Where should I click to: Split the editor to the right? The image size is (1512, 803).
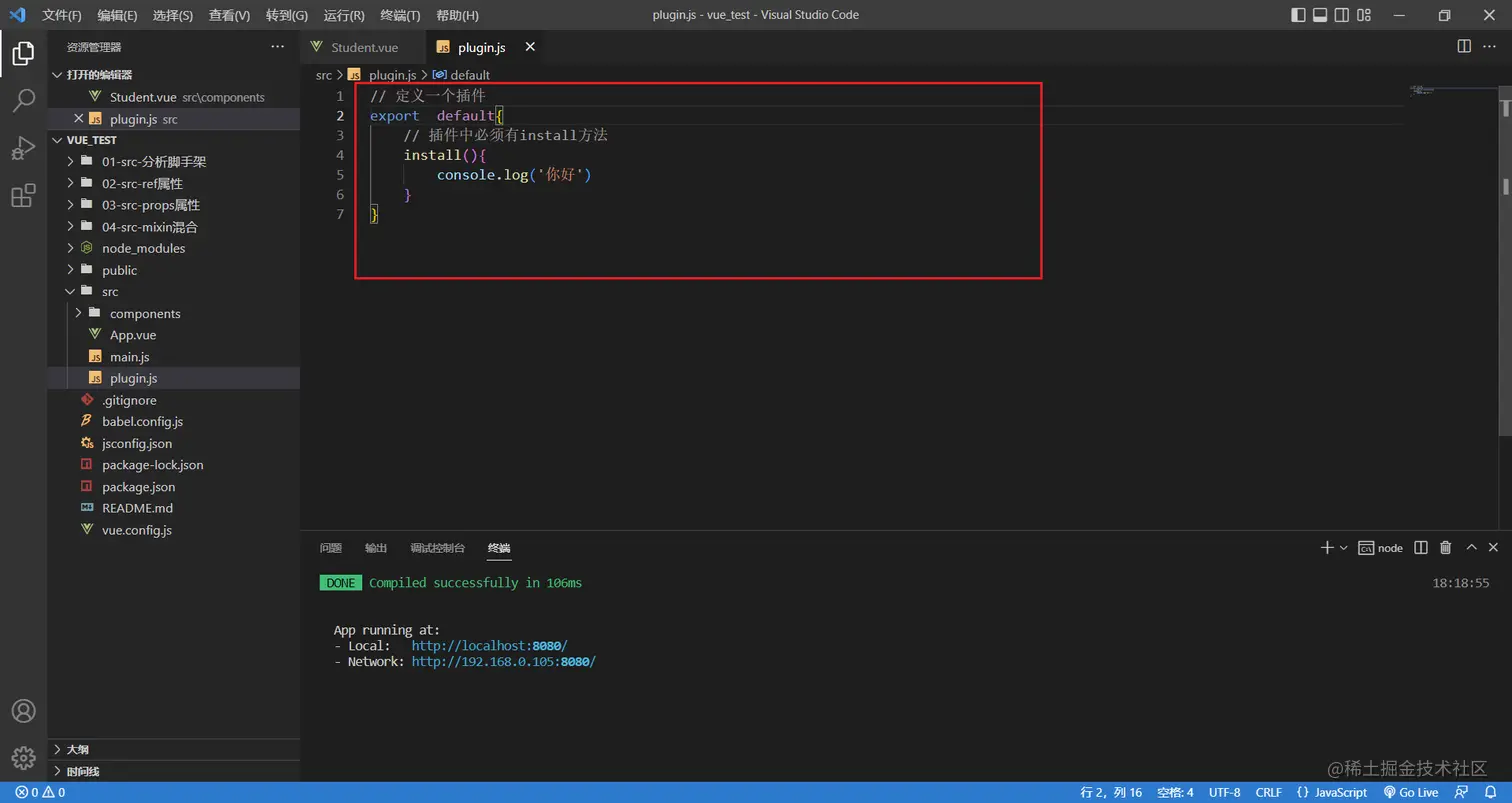1464,47
